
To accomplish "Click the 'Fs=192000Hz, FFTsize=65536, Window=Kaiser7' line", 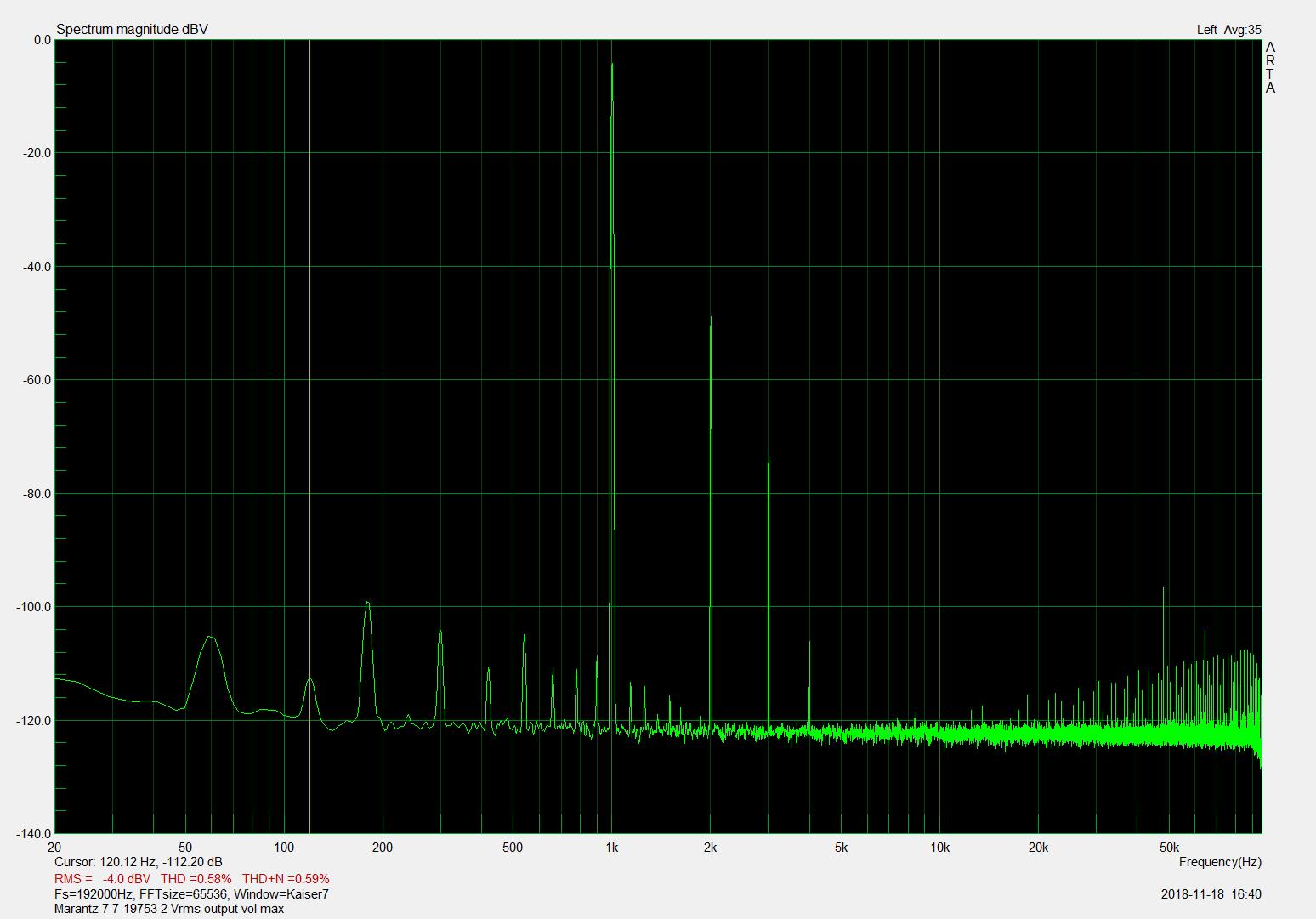I will 191,894.
